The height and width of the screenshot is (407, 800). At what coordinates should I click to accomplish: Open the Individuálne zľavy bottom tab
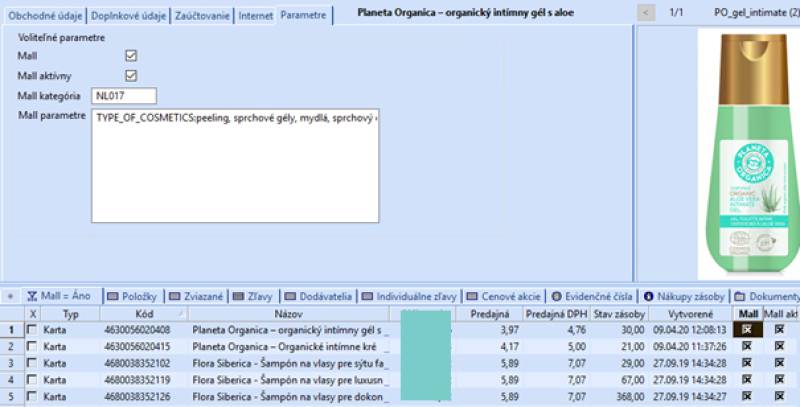click(409, 296)
